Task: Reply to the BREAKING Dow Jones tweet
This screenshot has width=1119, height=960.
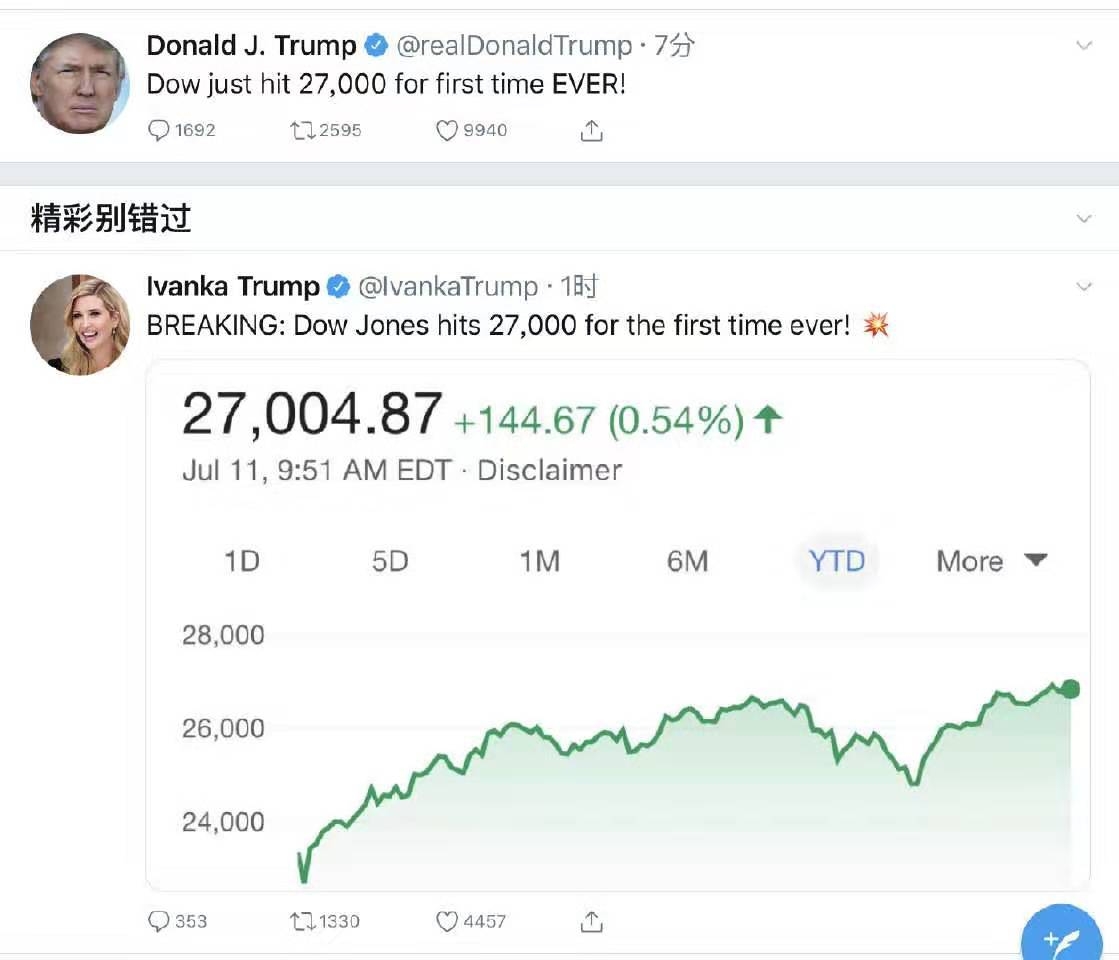Action: [x=159, y=921]
